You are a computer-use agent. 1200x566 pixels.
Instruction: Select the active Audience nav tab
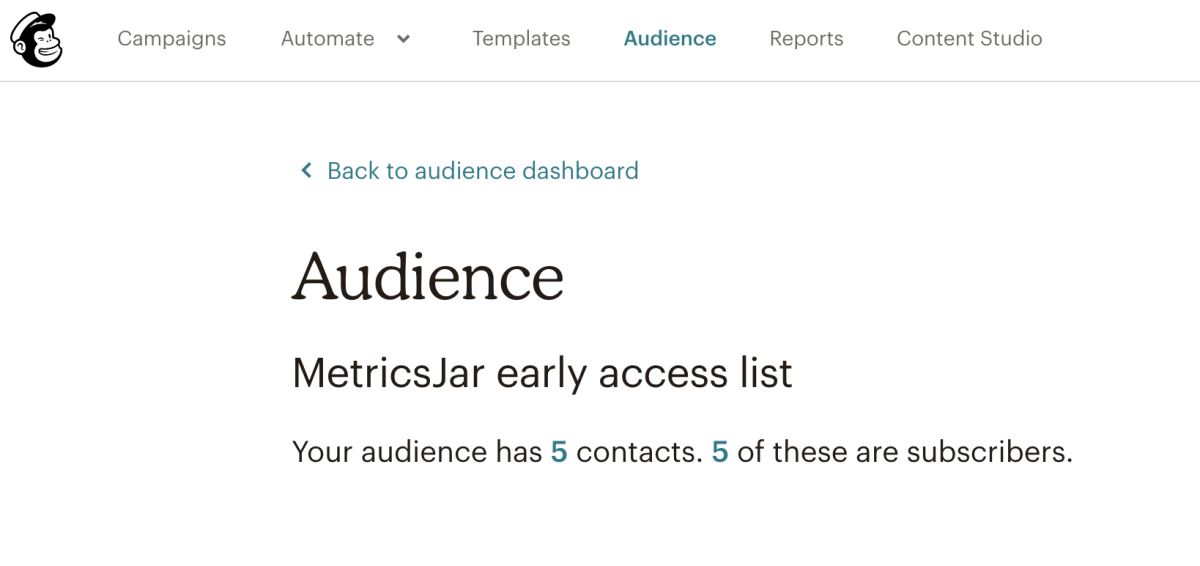click(x=670, y=39)
